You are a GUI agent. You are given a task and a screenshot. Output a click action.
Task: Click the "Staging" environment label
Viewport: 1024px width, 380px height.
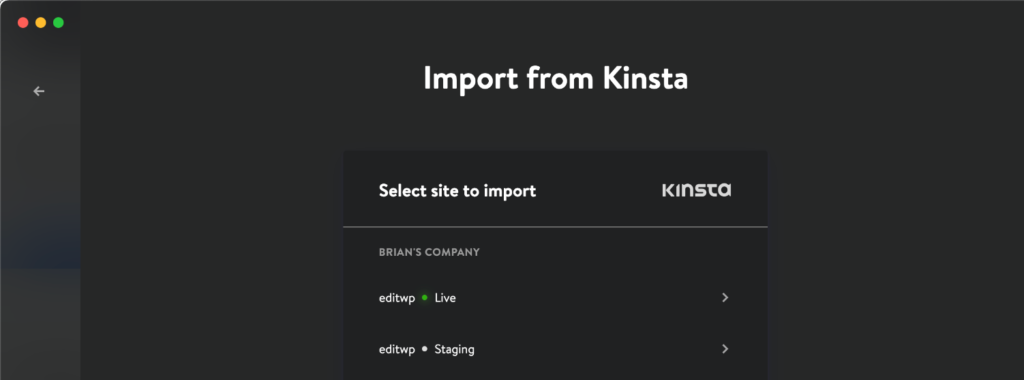455,349
